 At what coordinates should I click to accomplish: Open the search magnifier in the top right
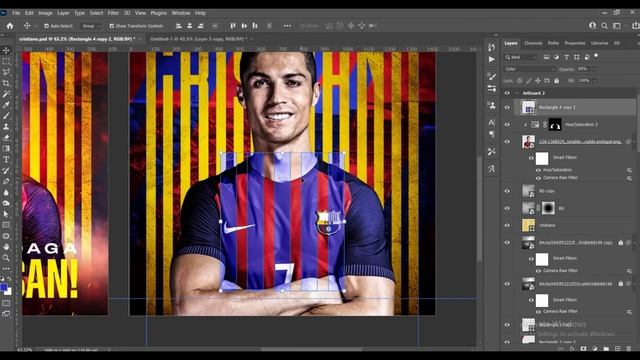604,26
